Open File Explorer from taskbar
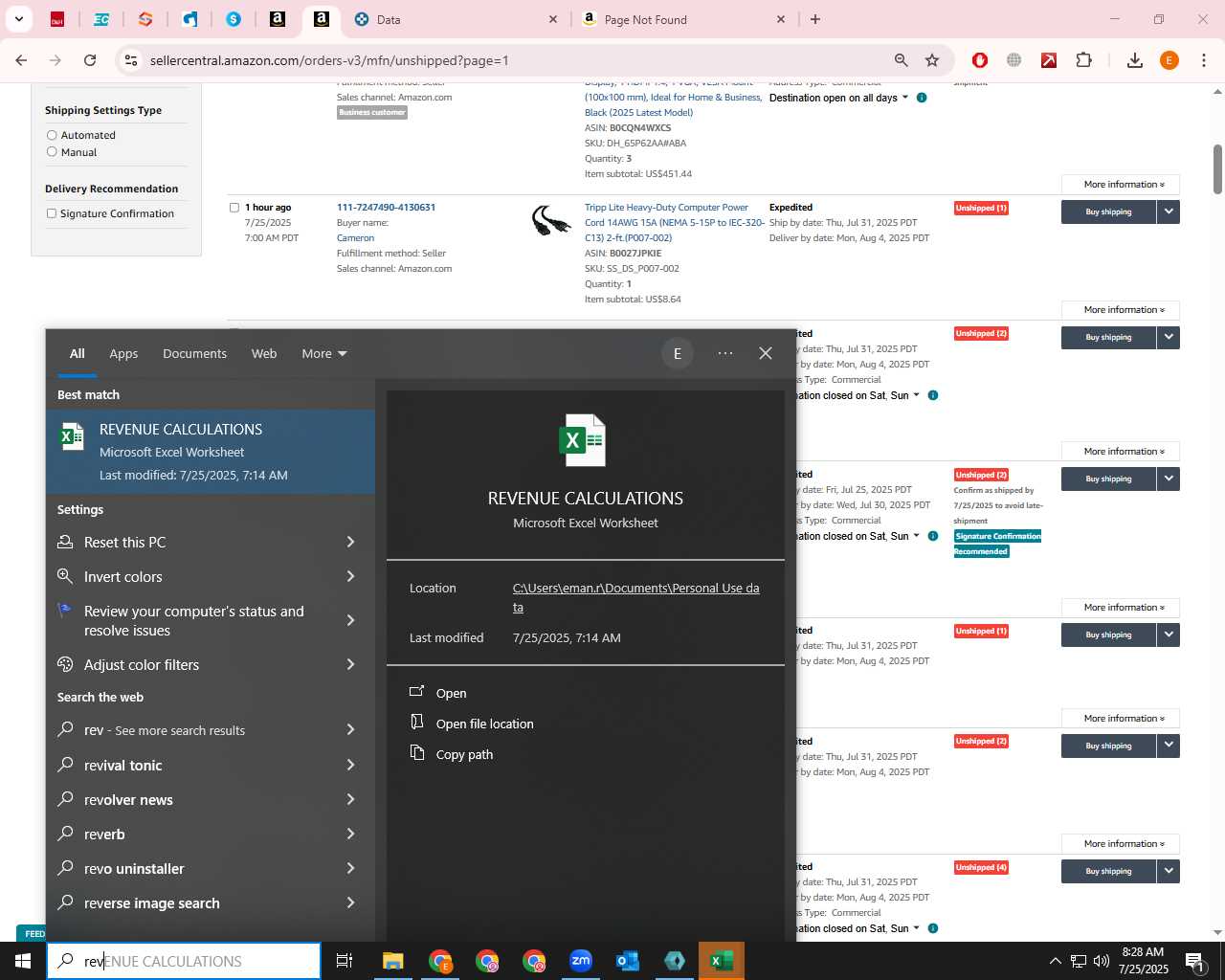 [x=392, y=961]
